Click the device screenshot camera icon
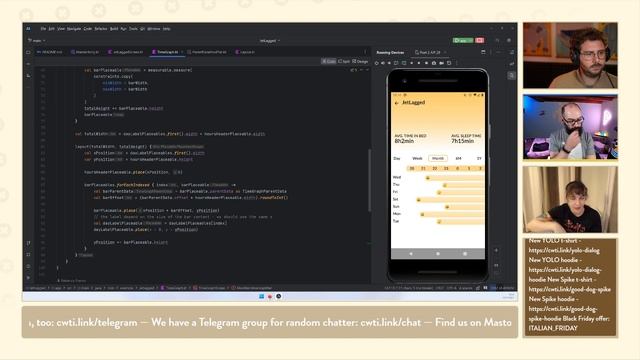The width and height of the screenshot is (640, 360). (434, 63)
